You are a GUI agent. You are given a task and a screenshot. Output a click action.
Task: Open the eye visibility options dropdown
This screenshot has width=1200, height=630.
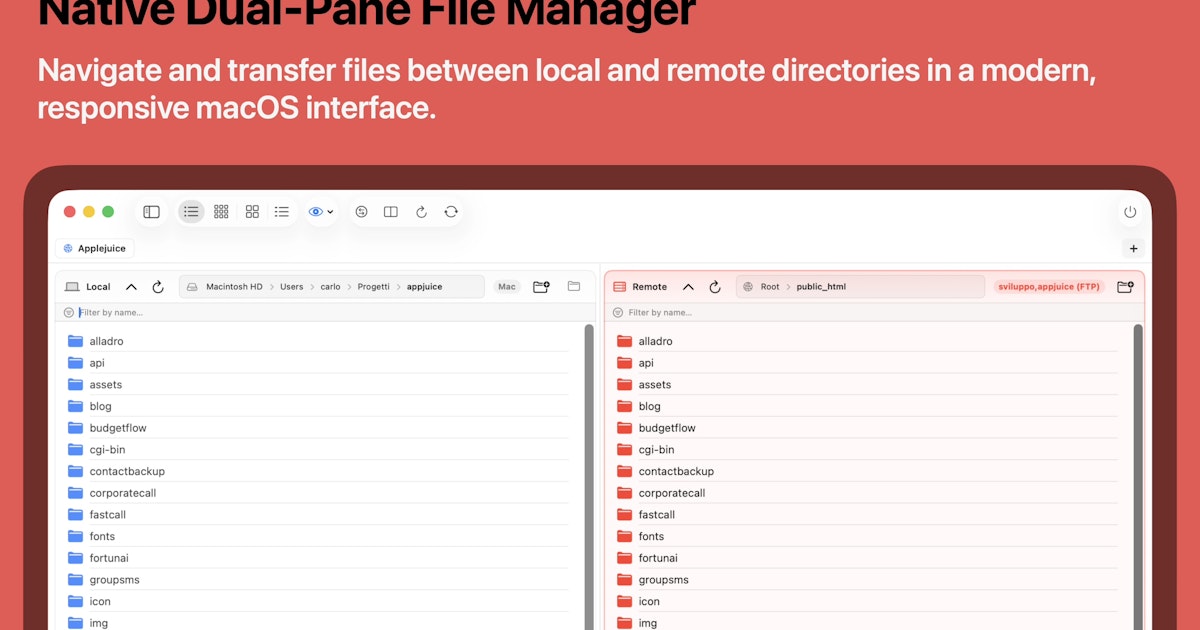click(321, 212)
